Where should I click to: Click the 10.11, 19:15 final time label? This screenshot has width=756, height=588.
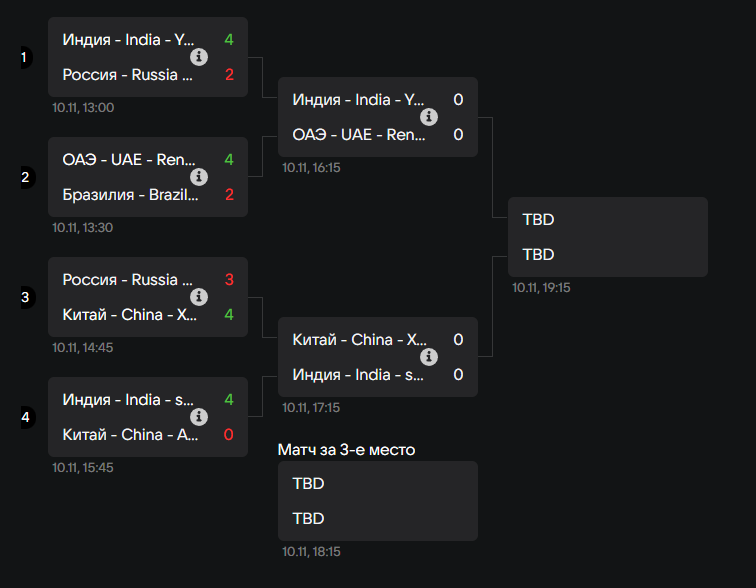click(541, 288)
